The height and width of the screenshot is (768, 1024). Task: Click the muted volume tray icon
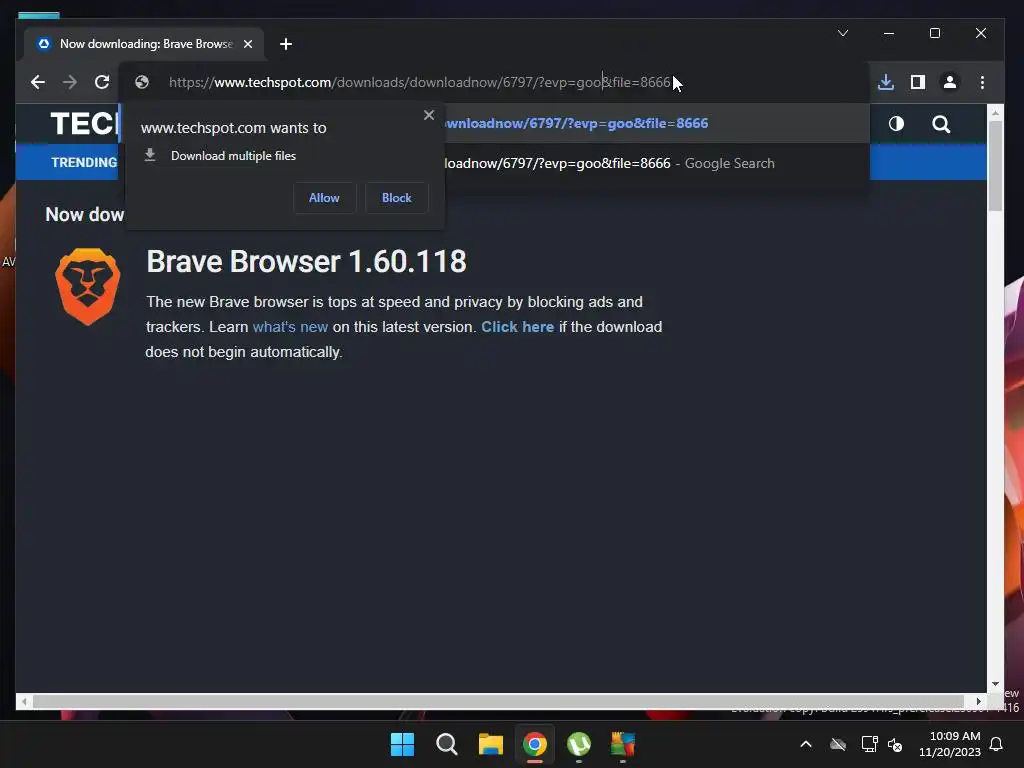click(x=895, y=744)
